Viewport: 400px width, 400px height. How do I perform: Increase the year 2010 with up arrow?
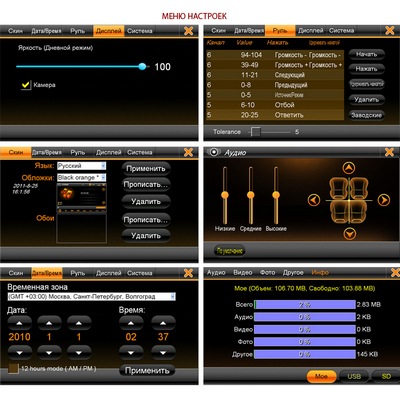pos(20,323)
